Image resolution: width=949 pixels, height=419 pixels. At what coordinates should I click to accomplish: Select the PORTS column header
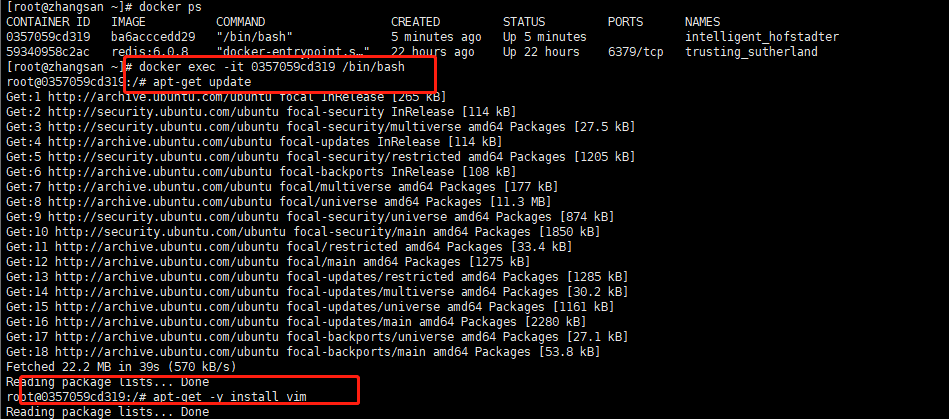(x=625, y=22)
